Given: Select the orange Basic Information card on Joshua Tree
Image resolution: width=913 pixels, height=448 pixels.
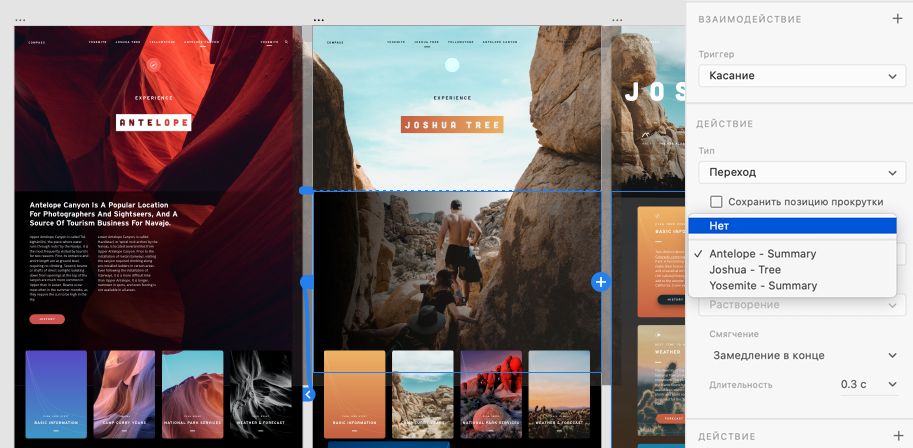Looking at the screenshot, I should point(355,394).
